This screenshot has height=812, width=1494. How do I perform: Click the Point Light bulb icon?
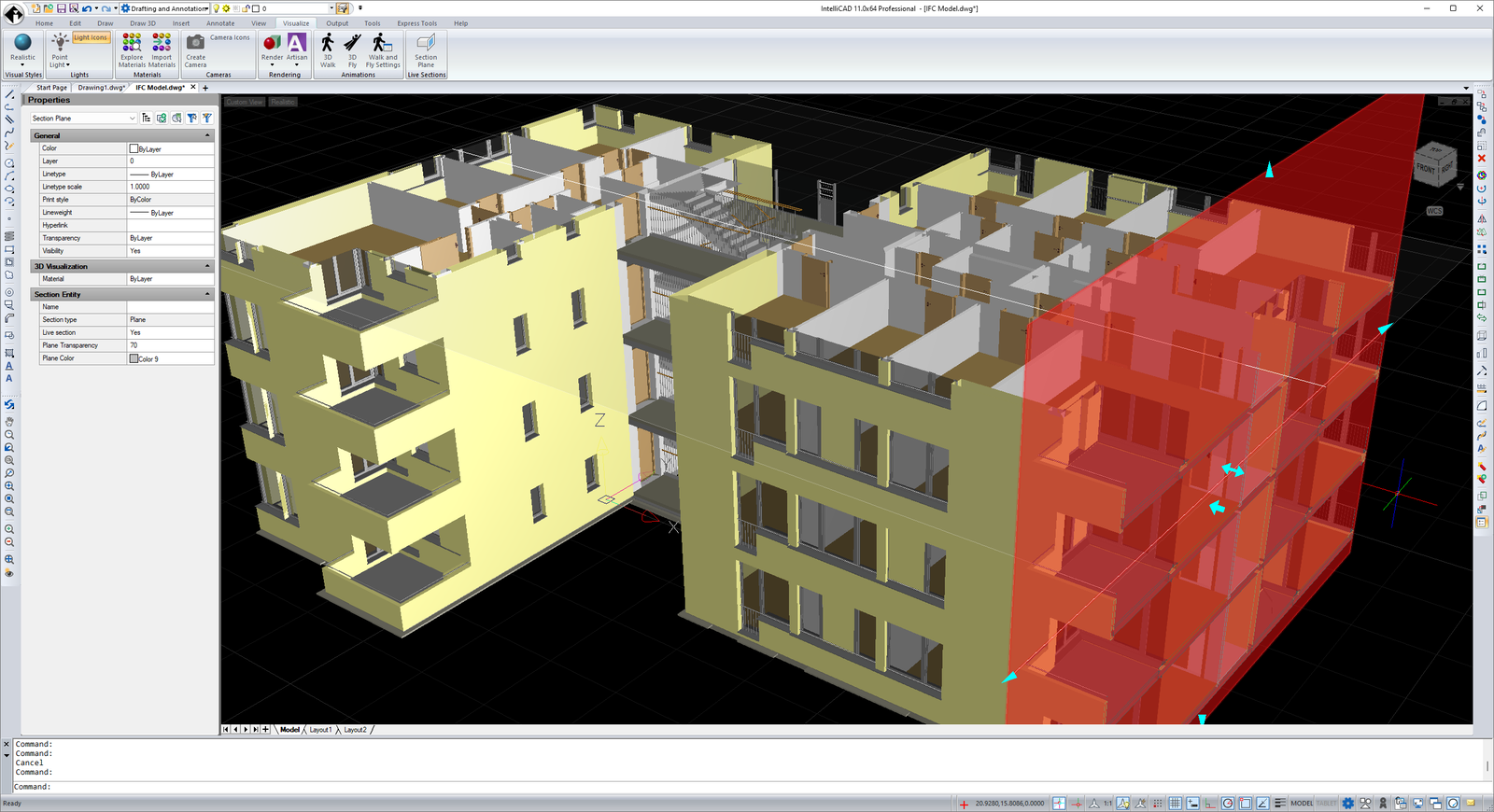(60, 42)
